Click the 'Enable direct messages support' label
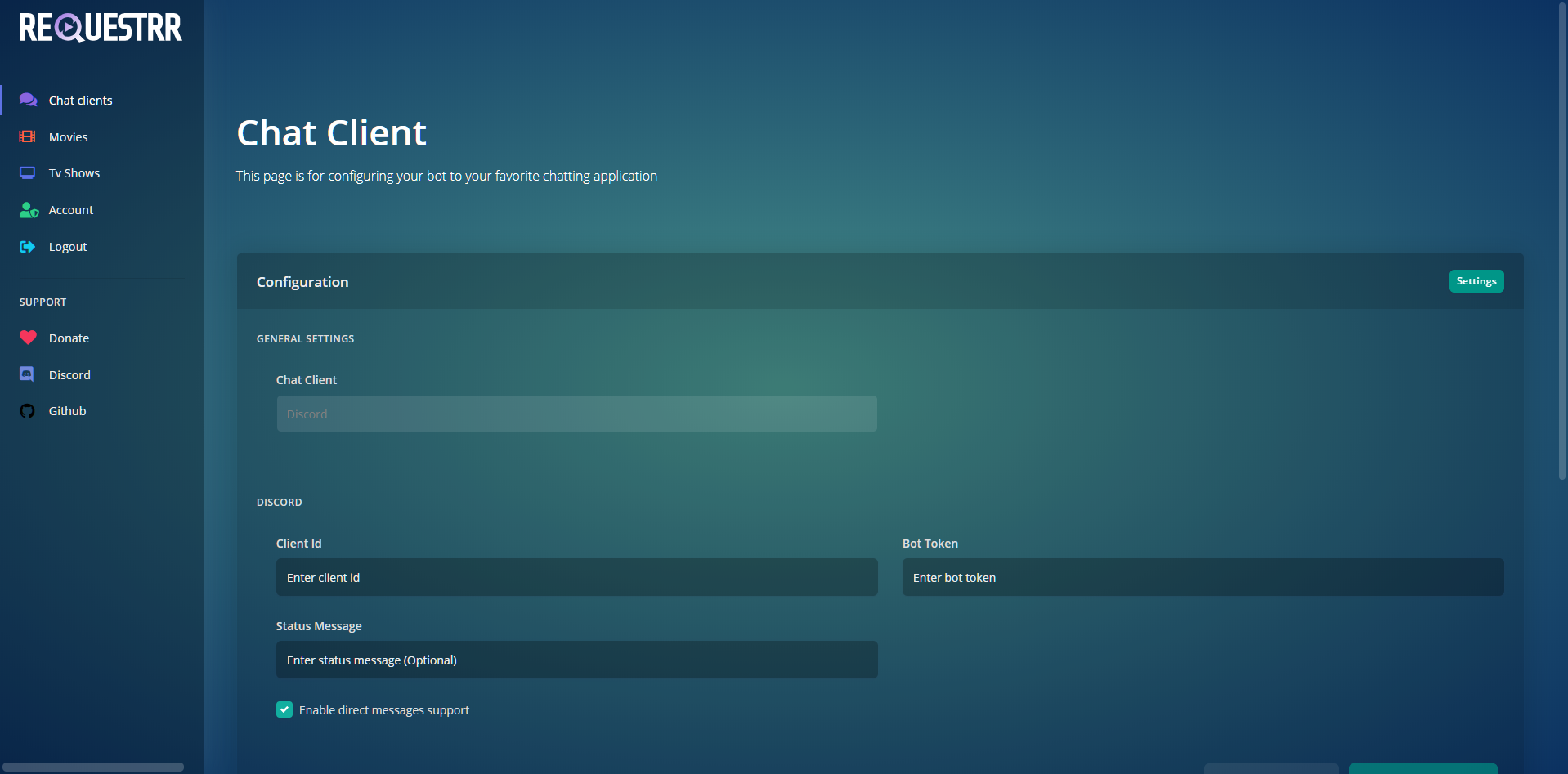 pyautogui.click(x=383, y=710)
